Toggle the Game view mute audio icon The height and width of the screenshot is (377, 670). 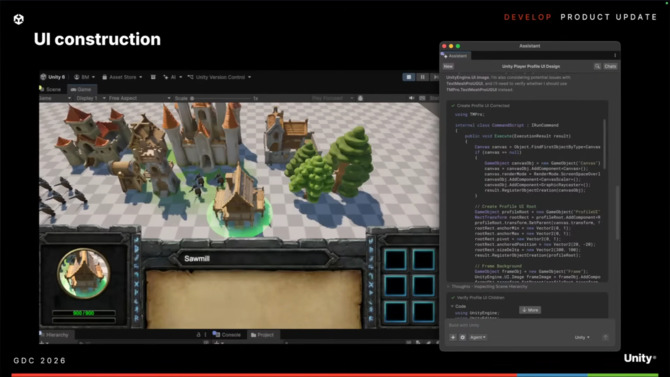pyautogui.click(x=411, y=98)
